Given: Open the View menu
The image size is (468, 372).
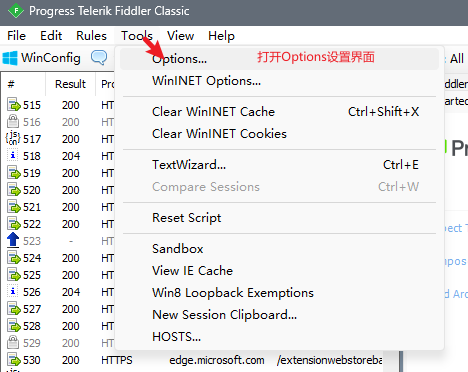Looking at the screenshot, I should click(180, 36).
